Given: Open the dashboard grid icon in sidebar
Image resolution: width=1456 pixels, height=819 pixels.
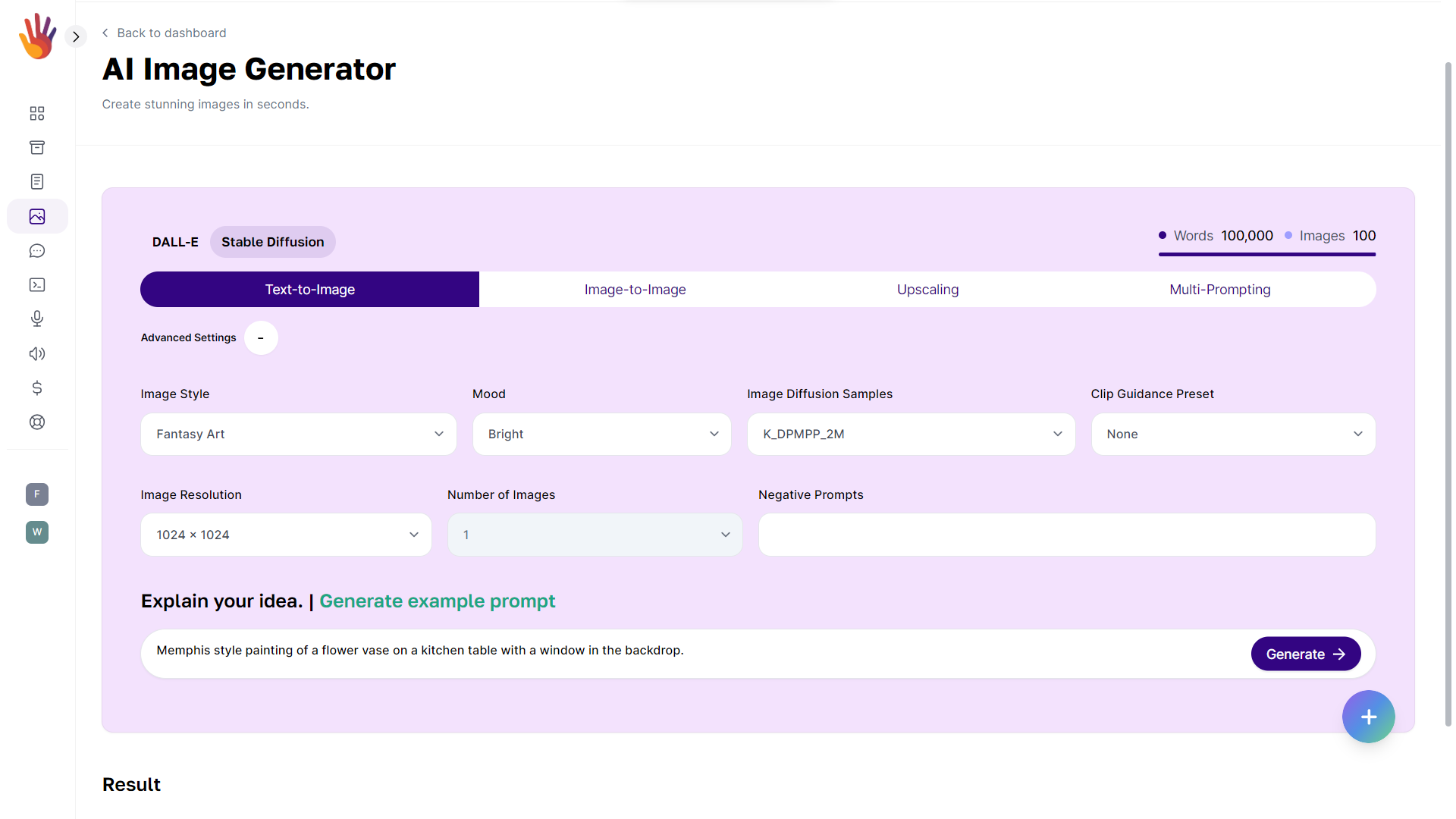Looking at the screenshot, I should click(37, 113).
